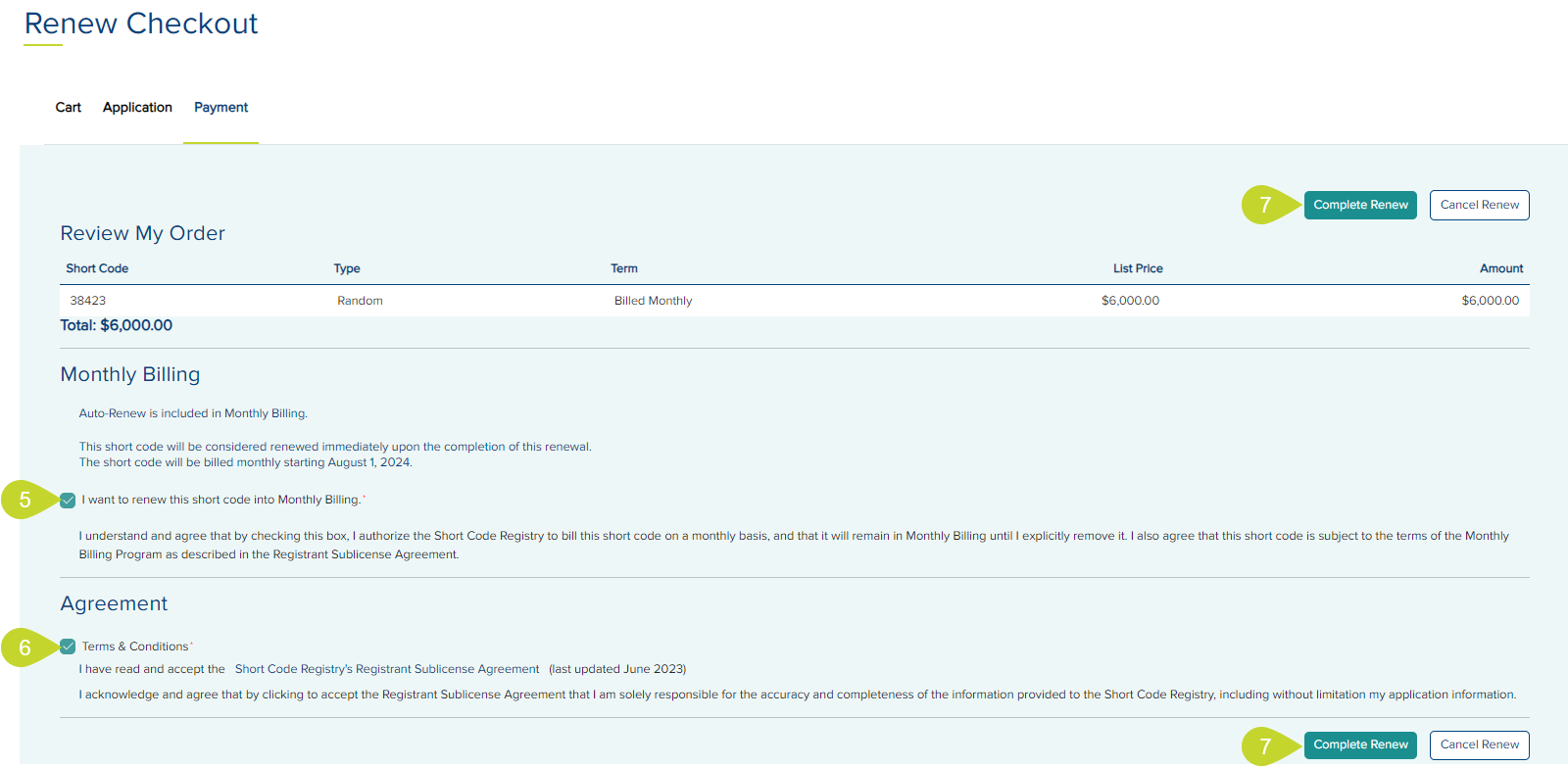
Task: Select the Payment tab
Action: pos(220,108)
